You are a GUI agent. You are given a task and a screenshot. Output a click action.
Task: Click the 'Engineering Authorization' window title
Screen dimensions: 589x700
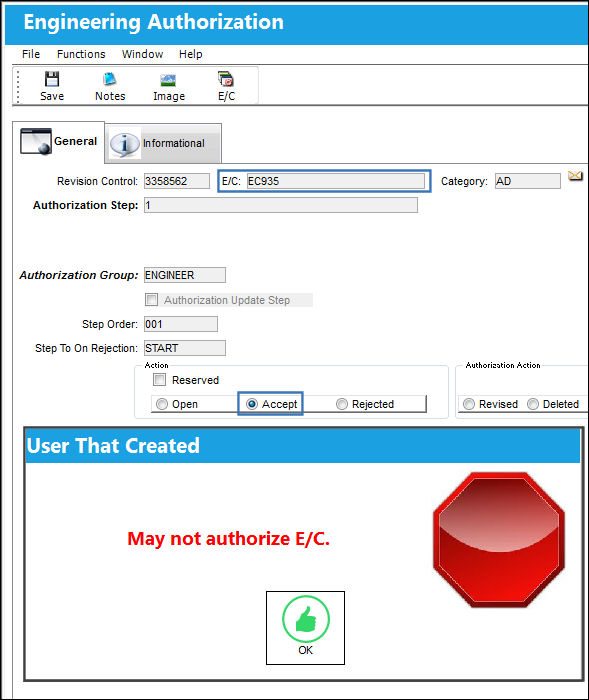pos(153,22)
